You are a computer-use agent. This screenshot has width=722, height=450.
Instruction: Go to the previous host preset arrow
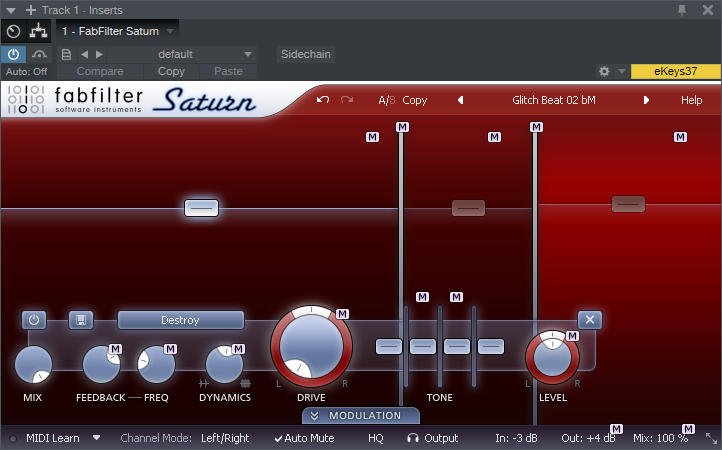pyautogui.click(x=84, y=54)
